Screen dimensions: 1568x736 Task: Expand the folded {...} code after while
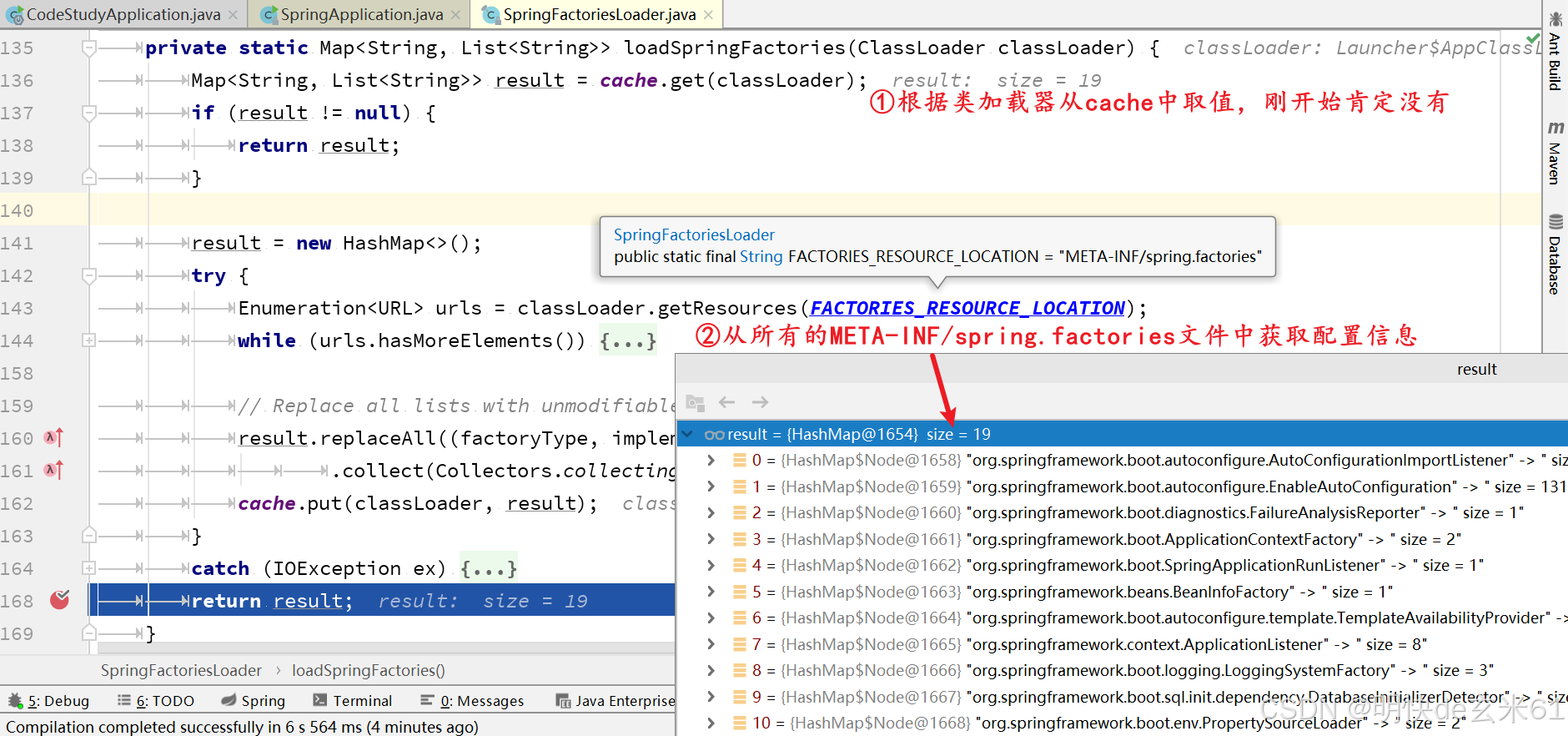(627, 340)
